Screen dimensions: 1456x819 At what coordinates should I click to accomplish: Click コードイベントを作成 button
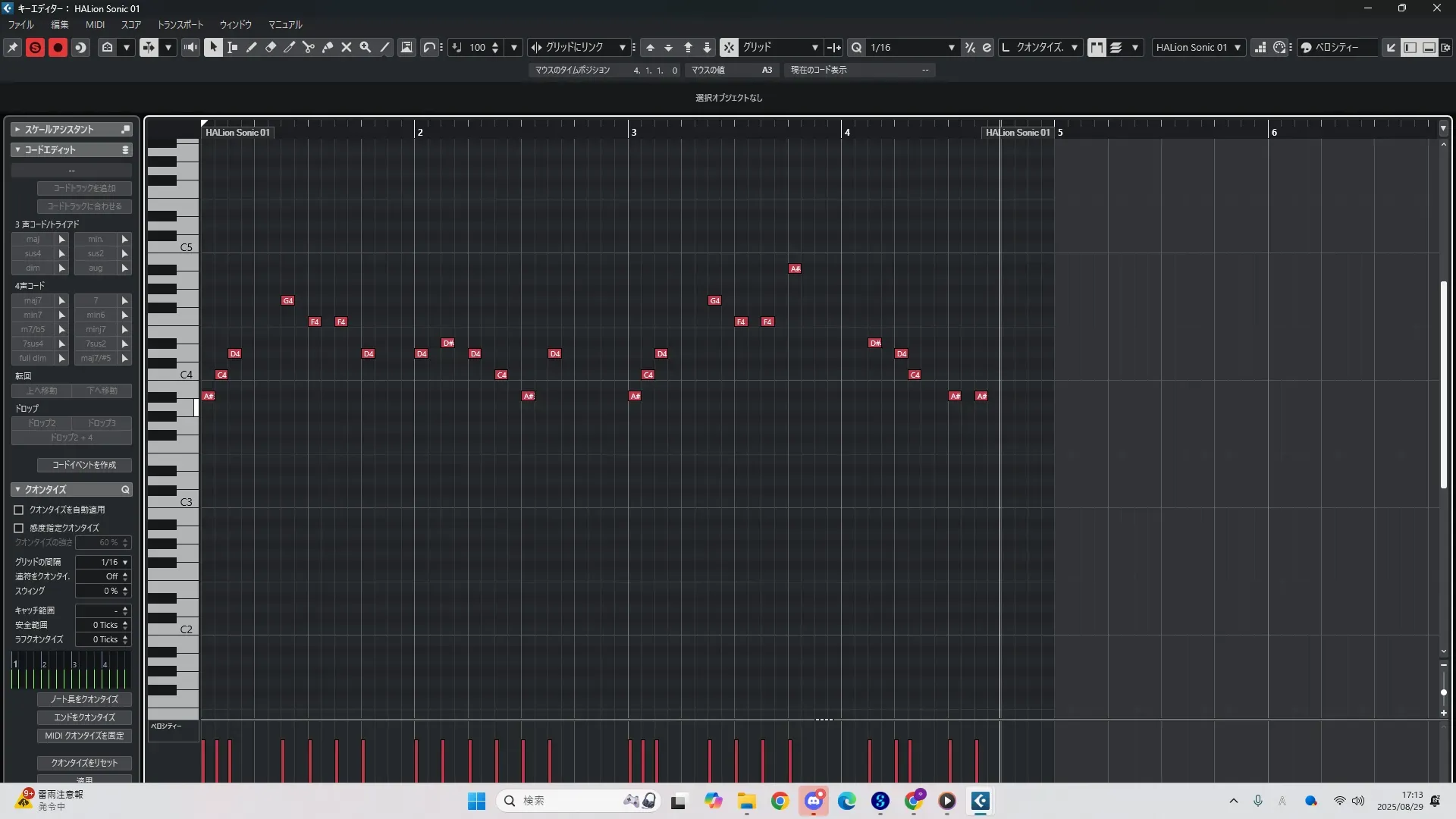tap(84, 465)
